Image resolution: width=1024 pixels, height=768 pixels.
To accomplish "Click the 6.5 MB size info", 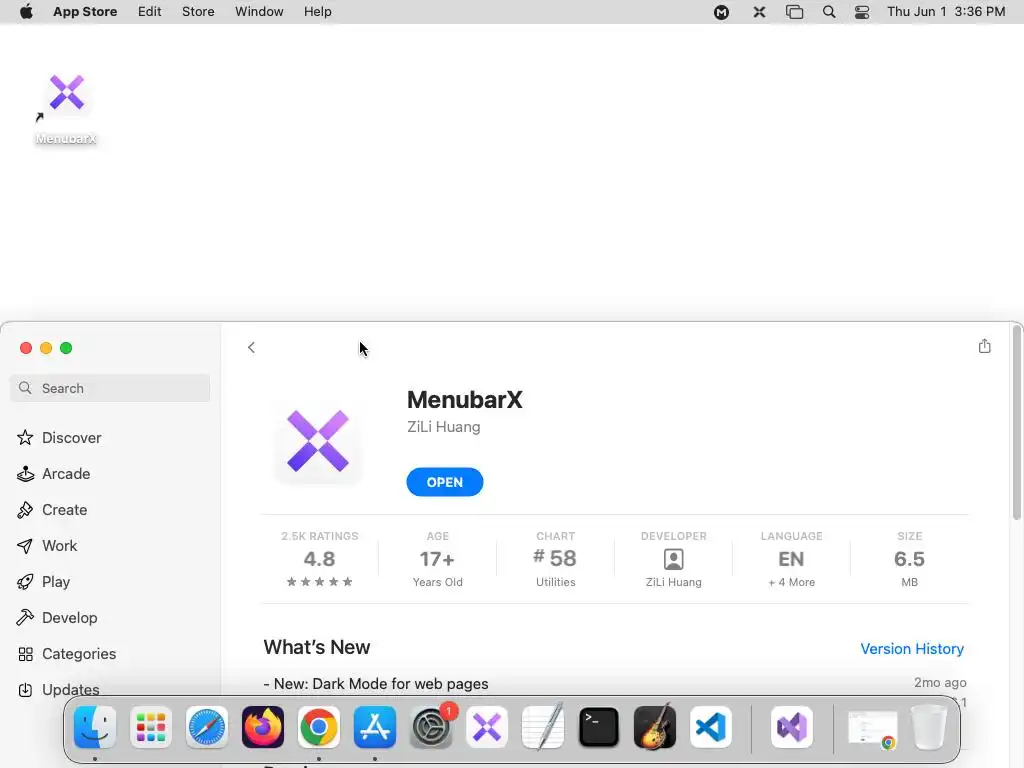I will pyautogui.click(x=909, y=560).
